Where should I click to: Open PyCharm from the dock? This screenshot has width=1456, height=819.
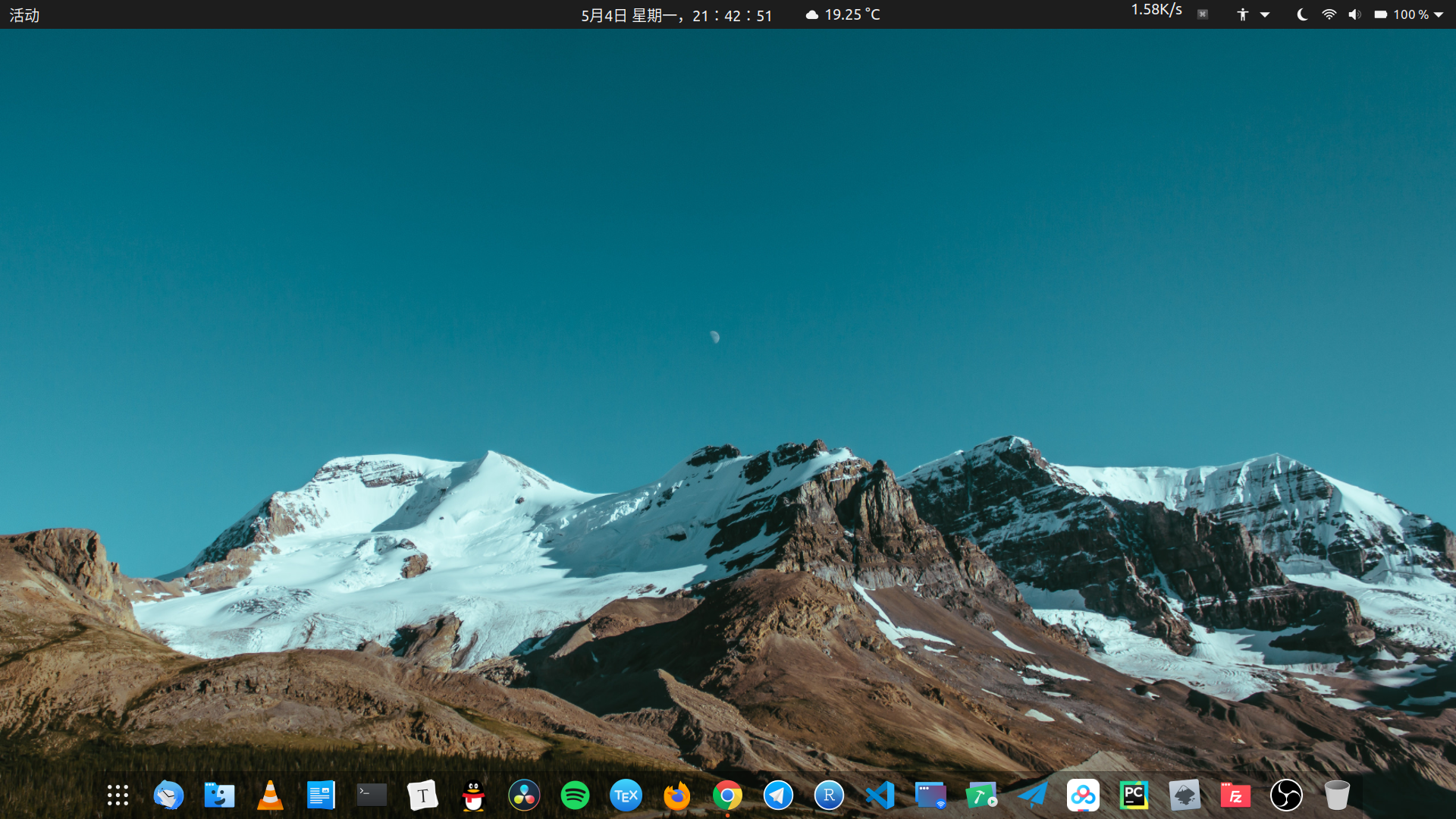point(1134,795)
